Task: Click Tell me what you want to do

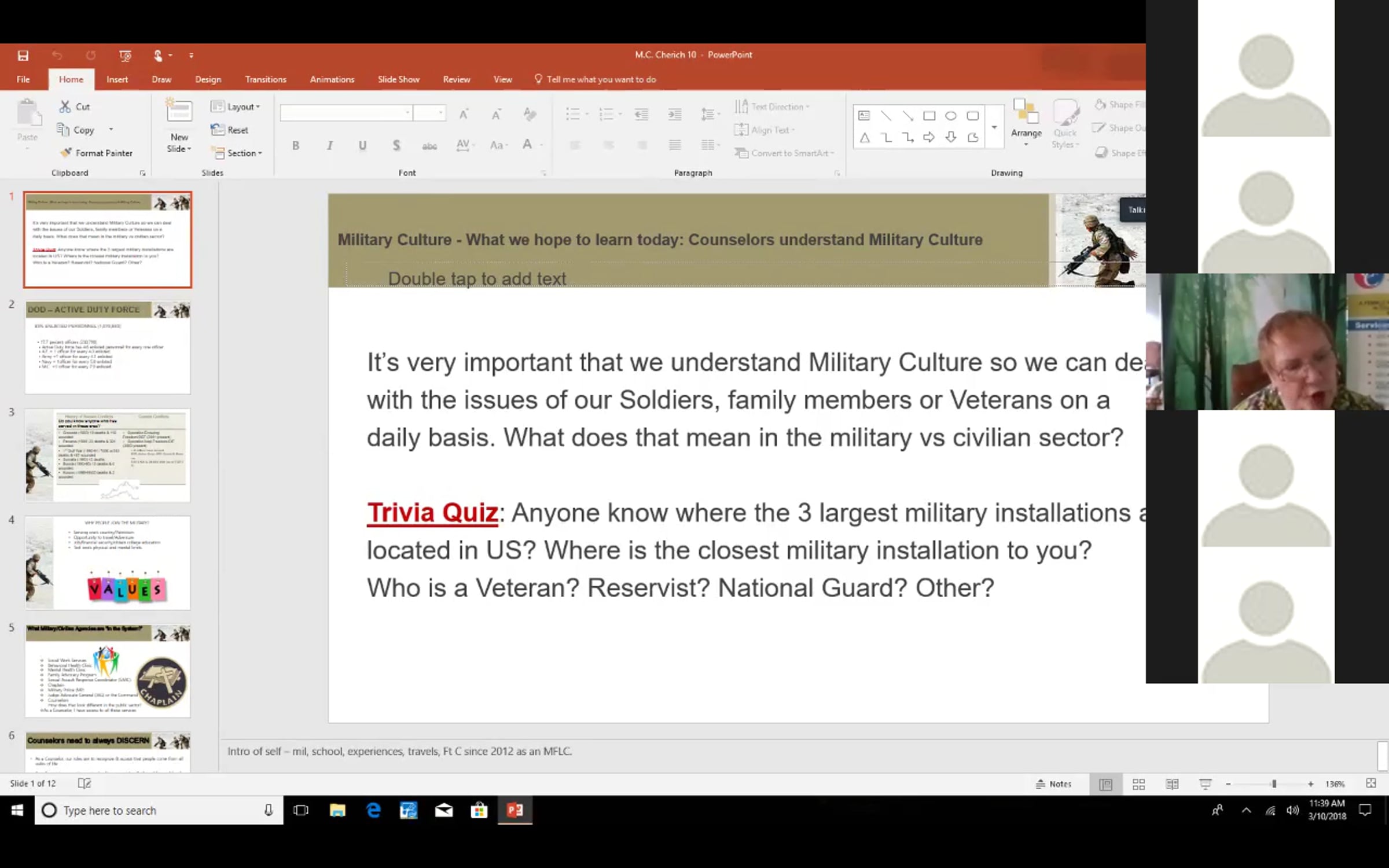Action: pyautogui.click(x=601, y=79)
